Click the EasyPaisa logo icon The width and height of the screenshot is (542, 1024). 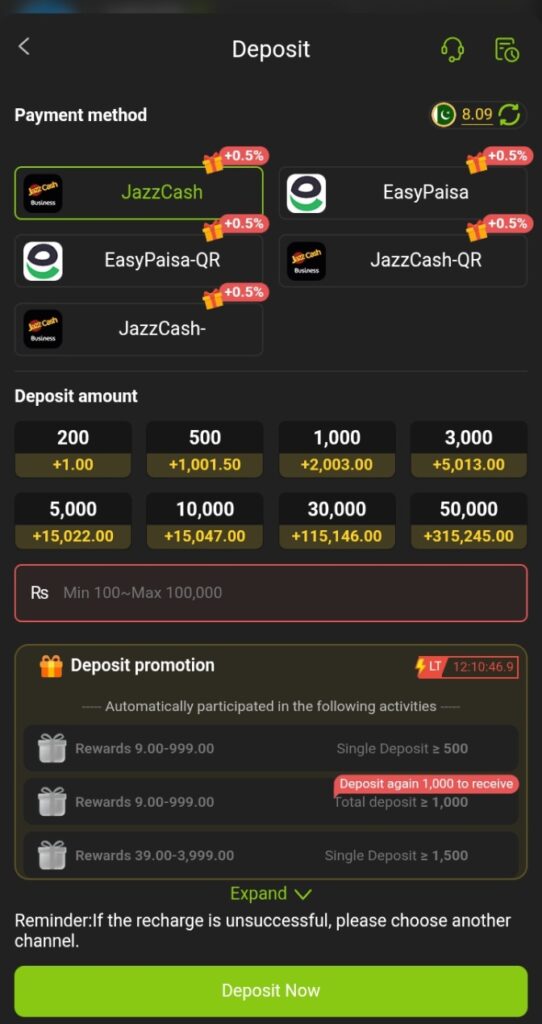coord(306,193)
